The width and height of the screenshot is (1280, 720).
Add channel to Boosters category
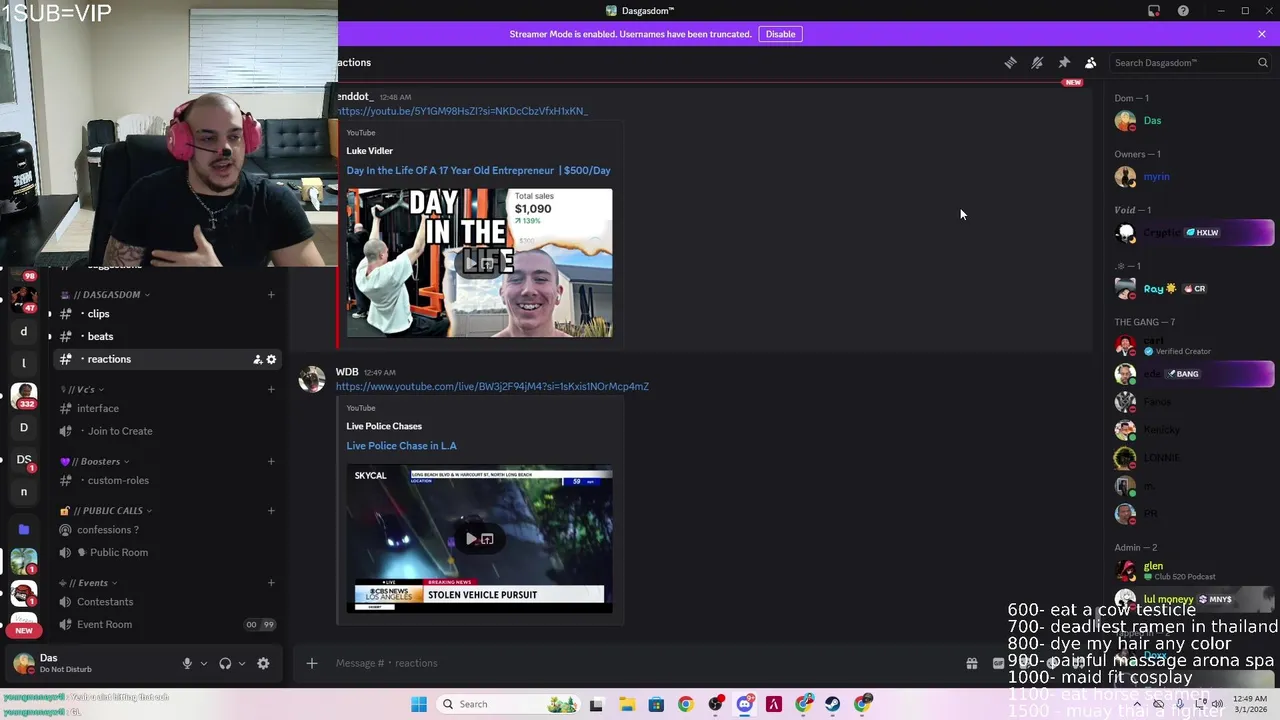point(271,461)
